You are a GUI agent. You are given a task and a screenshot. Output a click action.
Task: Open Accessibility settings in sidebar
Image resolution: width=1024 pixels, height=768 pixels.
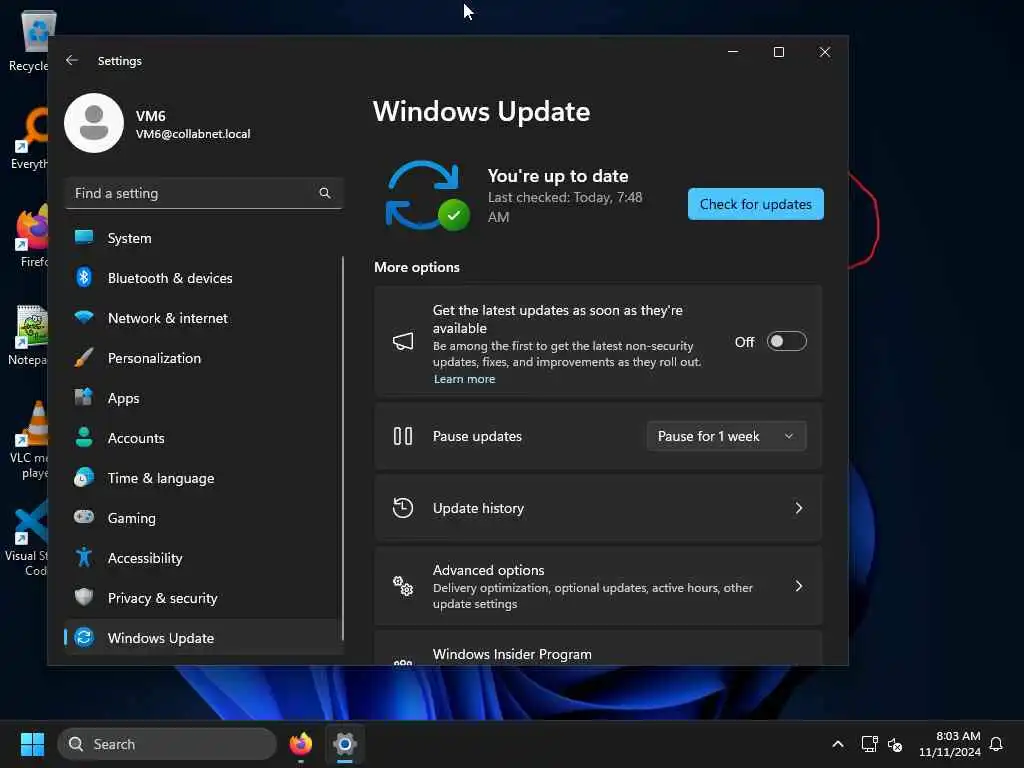click(x=204, y=557)
